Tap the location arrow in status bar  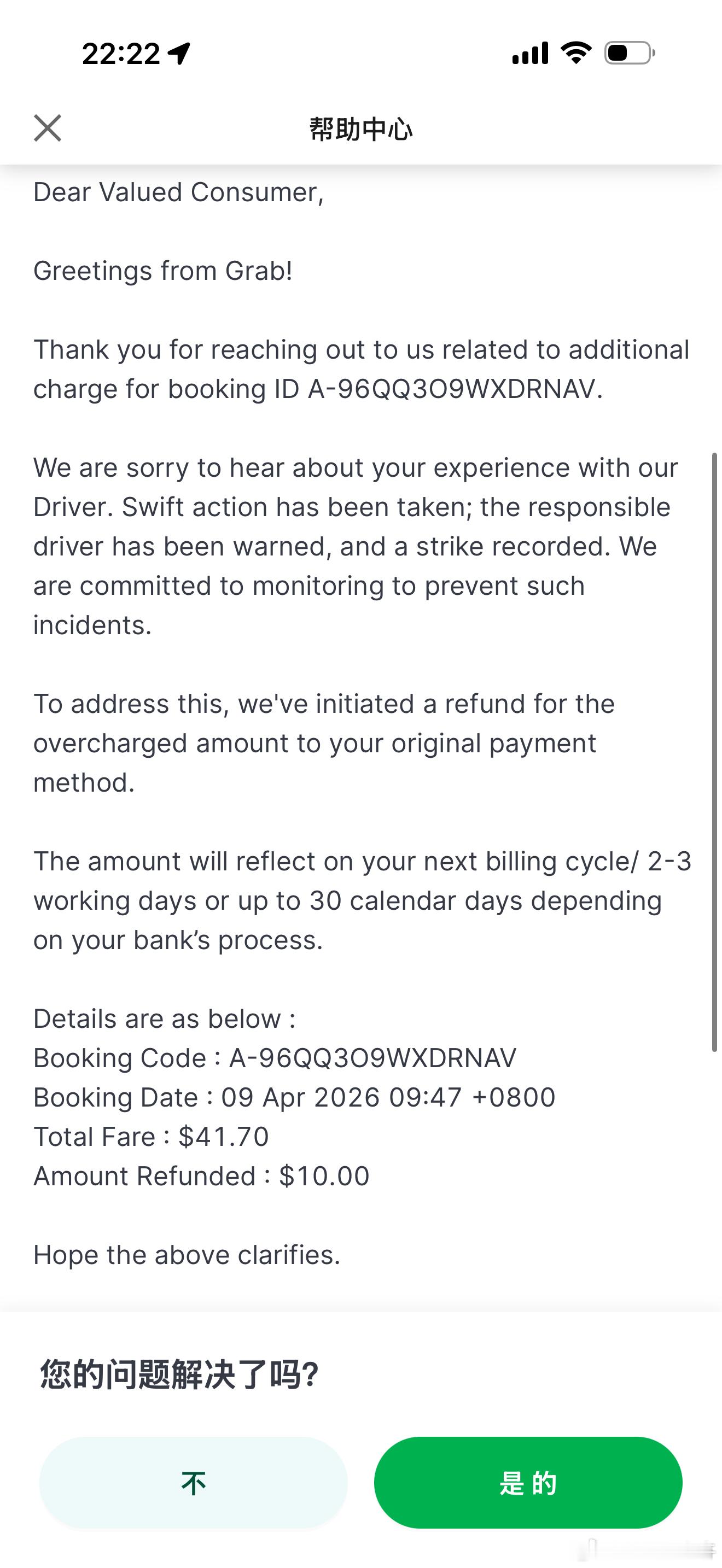point(179,54)
